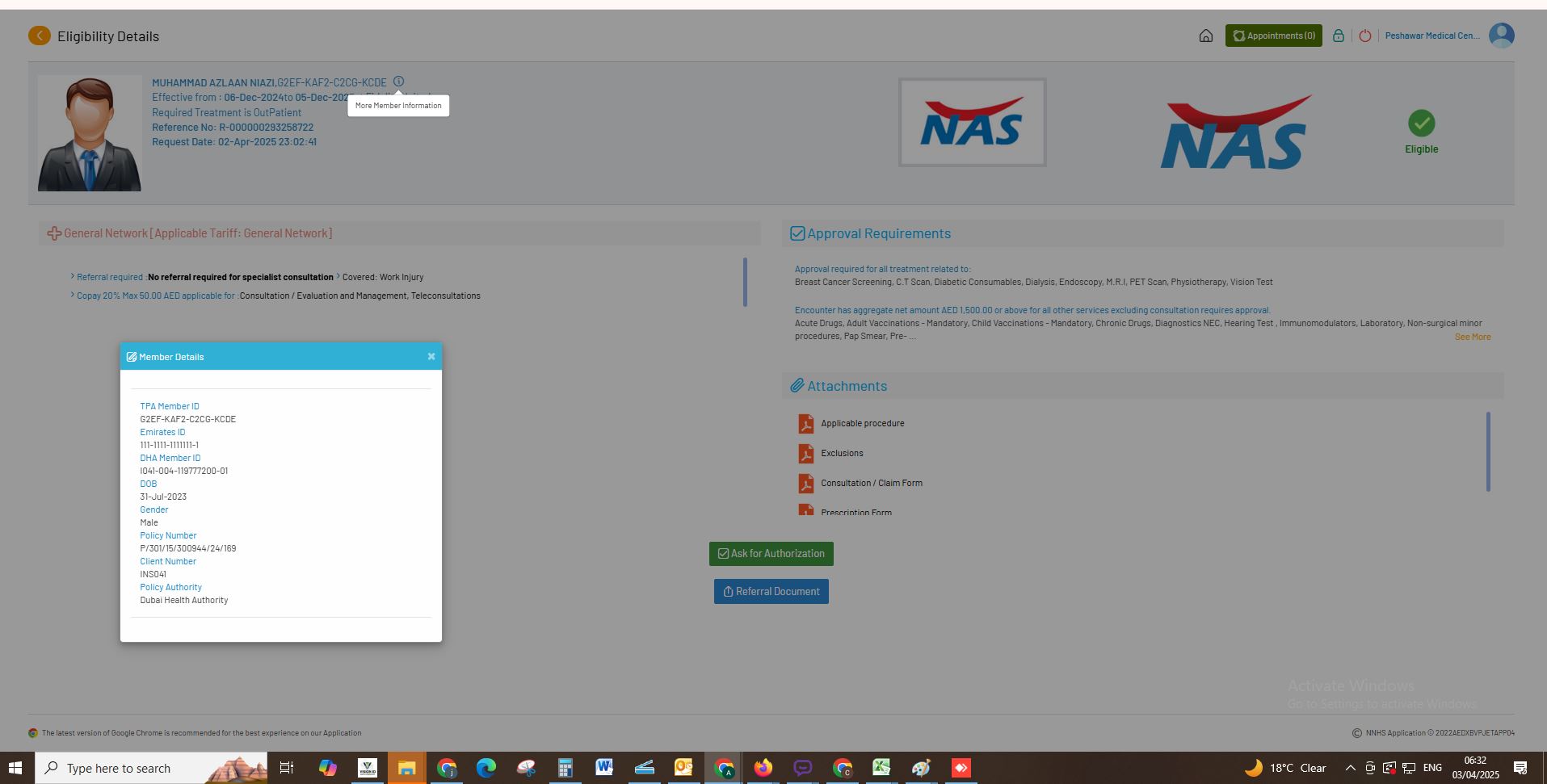Go back using the orange back arrow
Image resolution: width=1547 pixels, height=784 pixels.
[x=39, y=36]
